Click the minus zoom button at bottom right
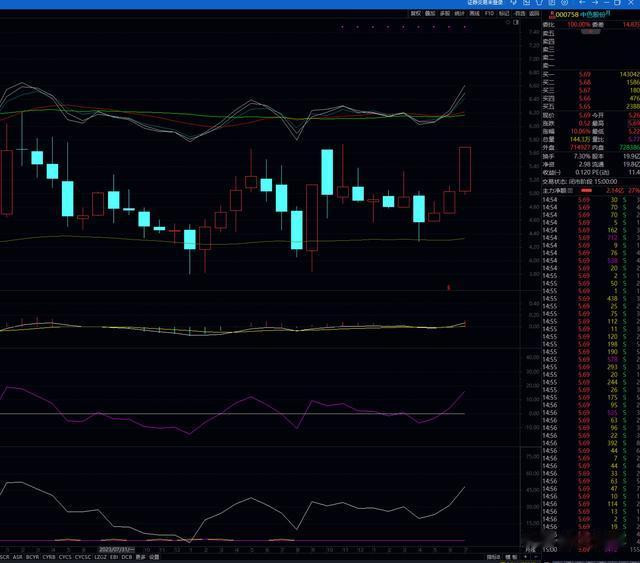Screen dimensions: 640x563 536,557
